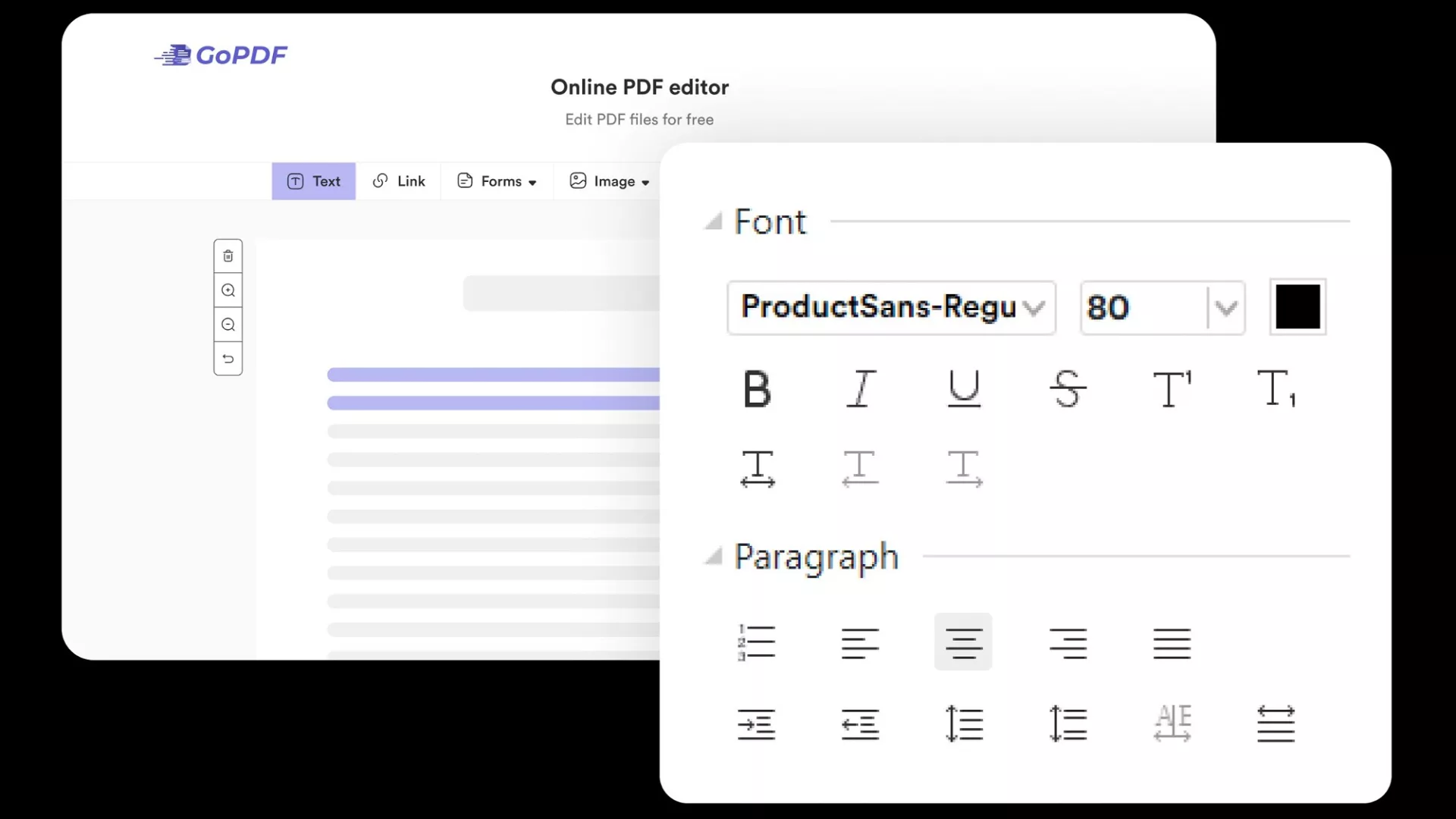Toggle bold formatting
Screen dimensions: 1456x819
(x=756, y=389)
